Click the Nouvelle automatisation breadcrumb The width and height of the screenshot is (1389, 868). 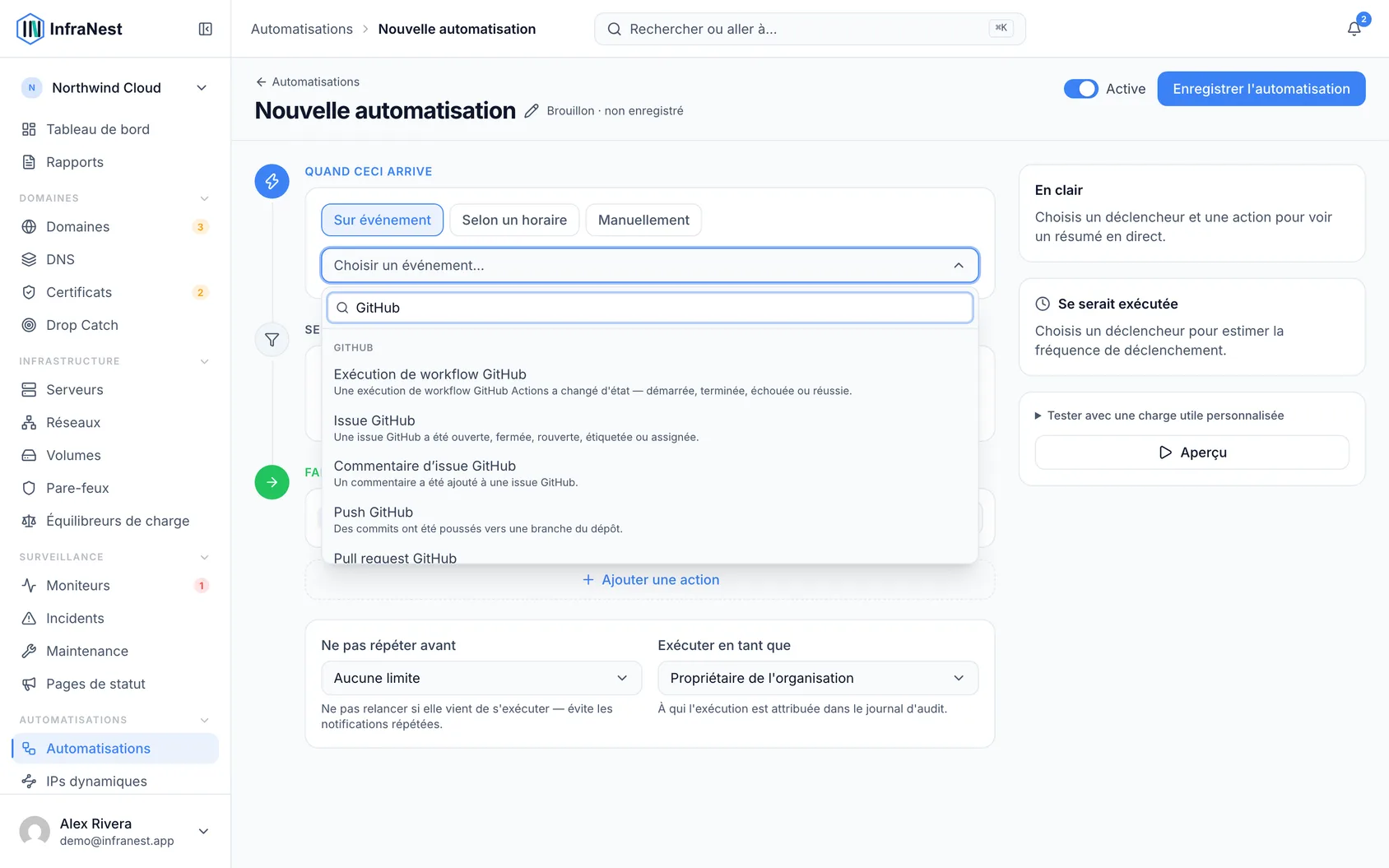pos(457,29)
